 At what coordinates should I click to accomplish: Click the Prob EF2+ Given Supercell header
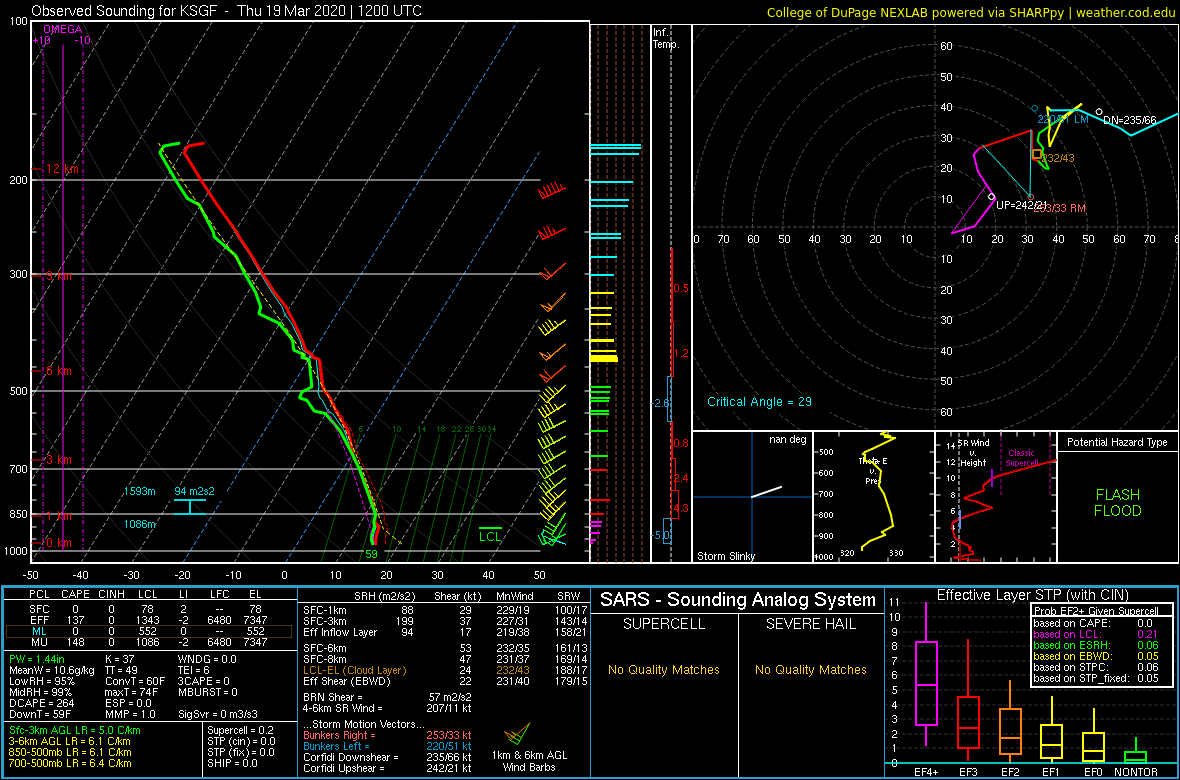[1096, 610]
